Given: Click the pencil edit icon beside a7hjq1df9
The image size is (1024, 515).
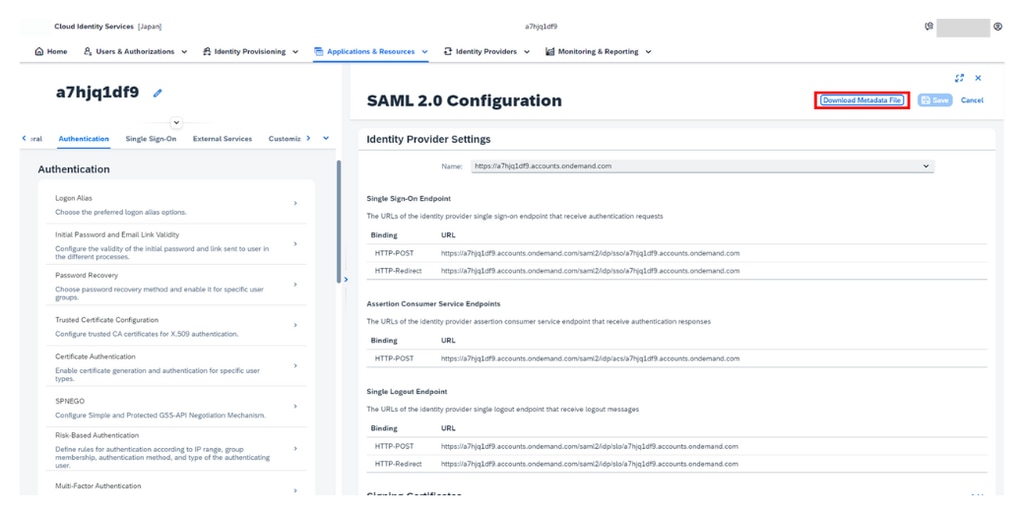Looking at the screenshot, I should 158,93.
